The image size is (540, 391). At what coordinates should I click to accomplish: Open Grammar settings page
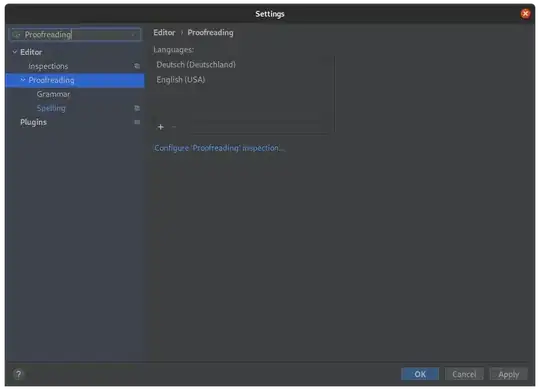tap(53, 94)
